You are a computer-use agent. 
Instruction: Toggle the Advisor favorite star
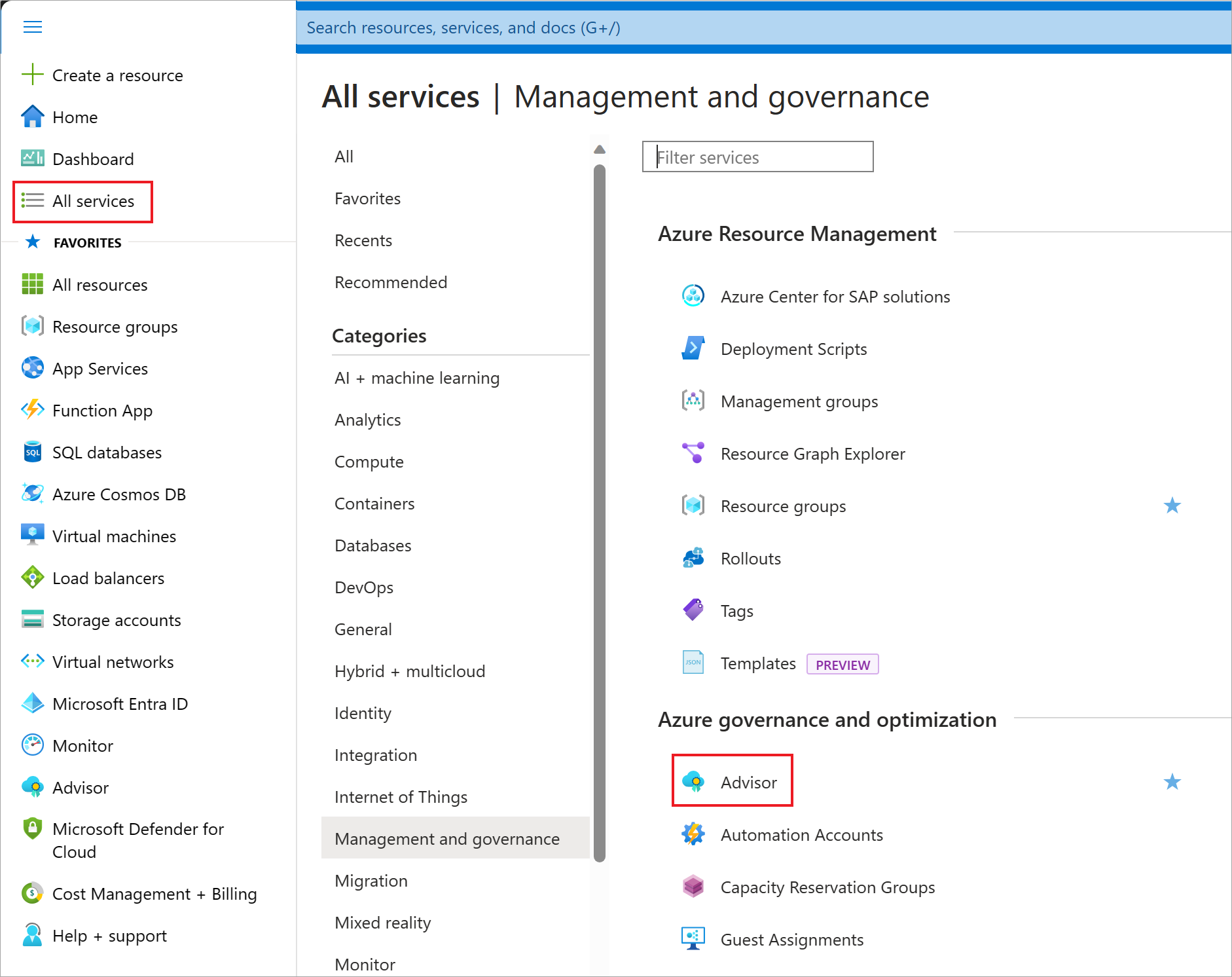point(1172,782)
